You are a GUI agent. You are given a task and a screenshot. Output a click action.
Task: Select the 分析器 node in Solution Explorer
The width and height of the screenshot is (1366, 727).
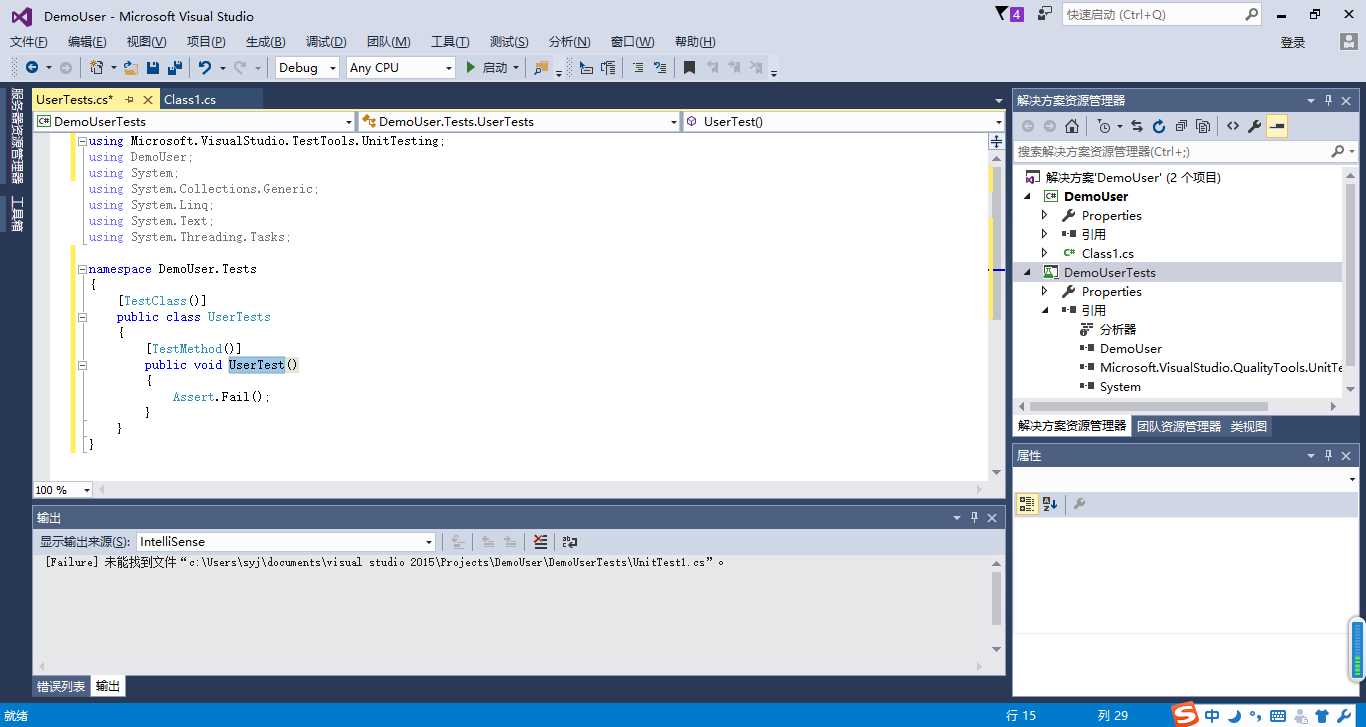(x=1118, y=329)
